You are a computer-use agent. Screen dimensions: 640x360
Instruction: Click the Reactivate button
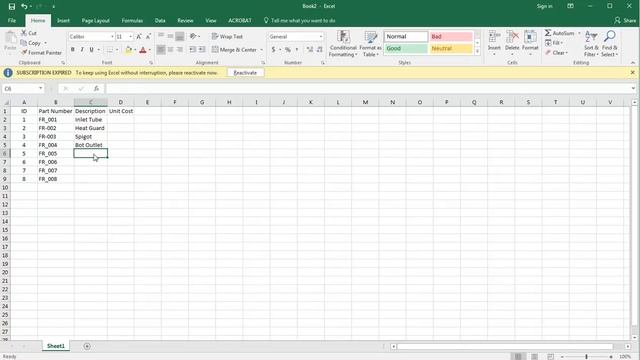(245, 73)
